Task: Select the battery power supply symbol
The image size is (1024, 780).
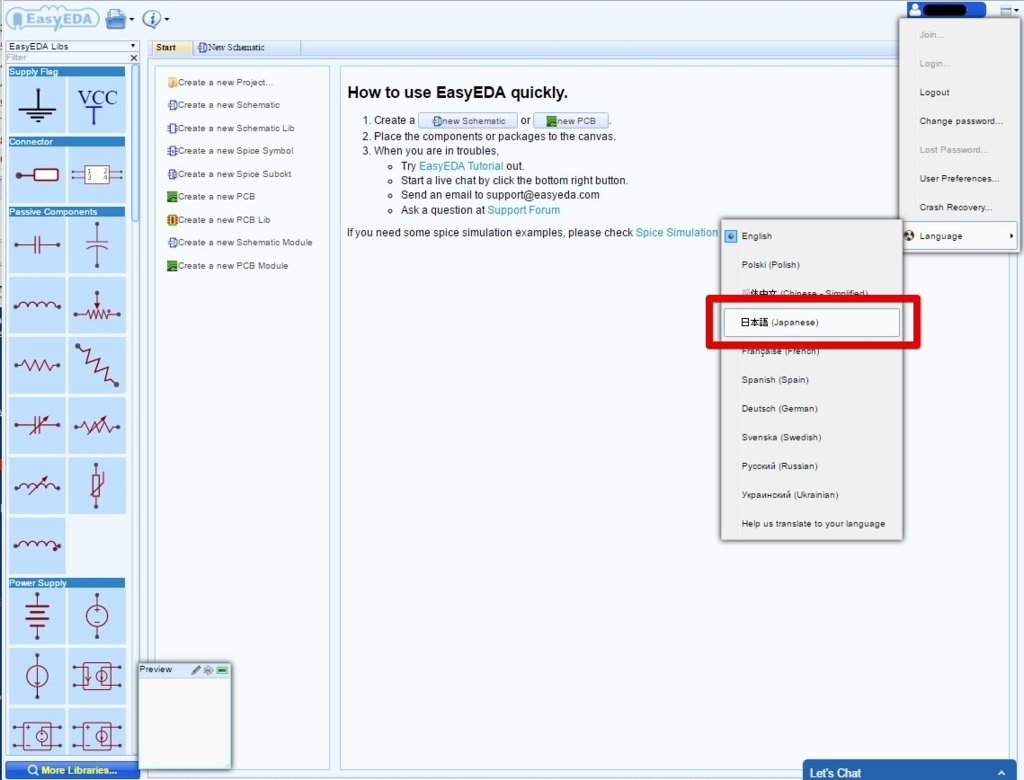Action: point(37,616)
